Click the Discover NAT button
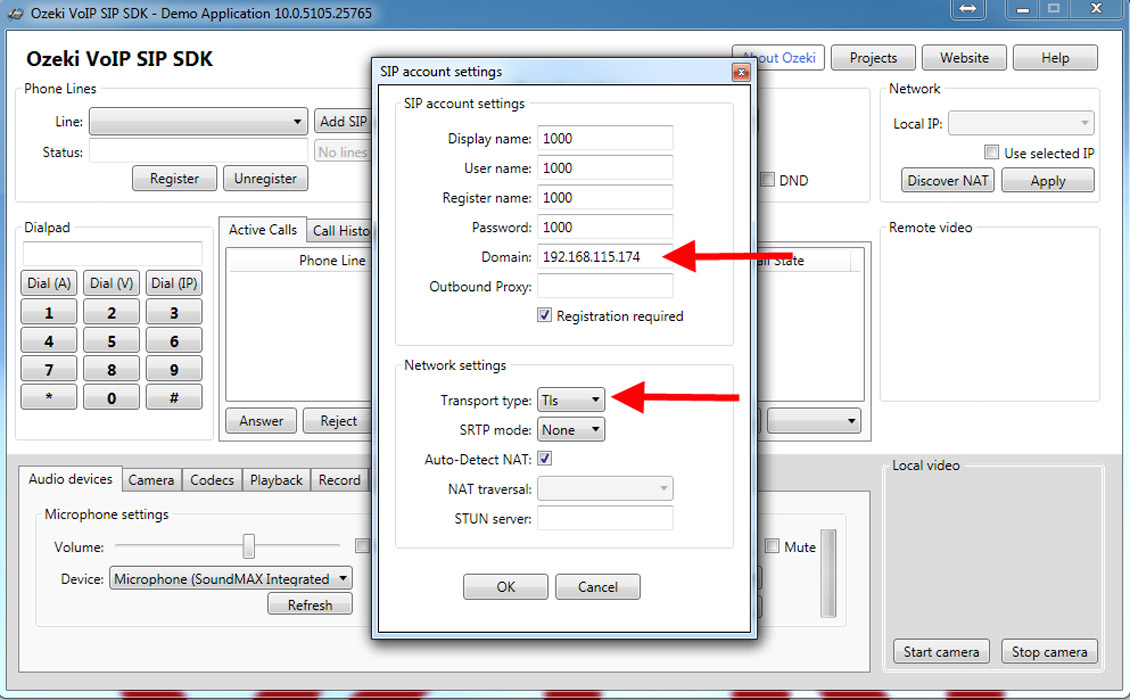Image resolution: width=1130 pixels, height=700 pixels. coord(948,180)
